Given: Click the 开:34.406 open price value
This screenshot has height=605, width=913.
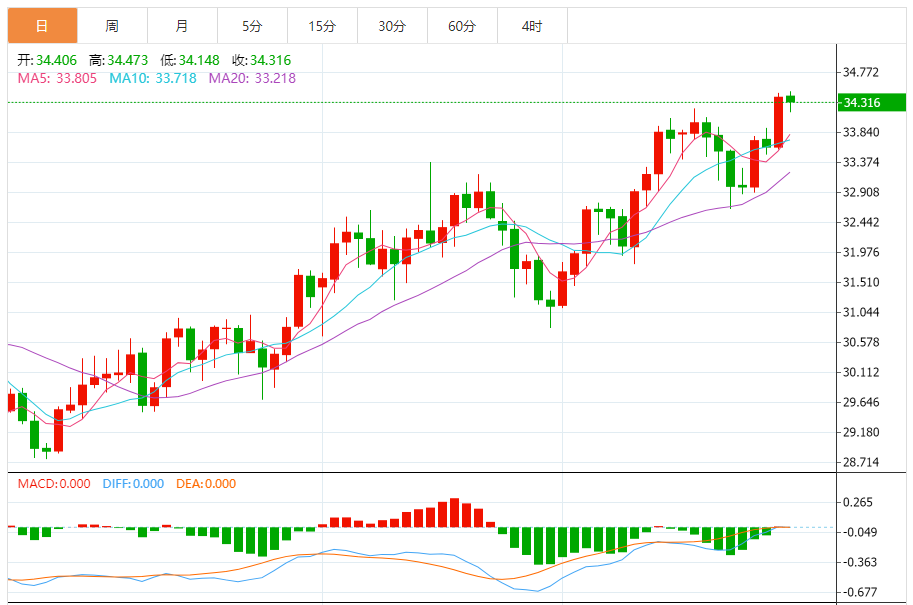Looking at the screenshot, I should pyautogui.click(x=47, y=60).
